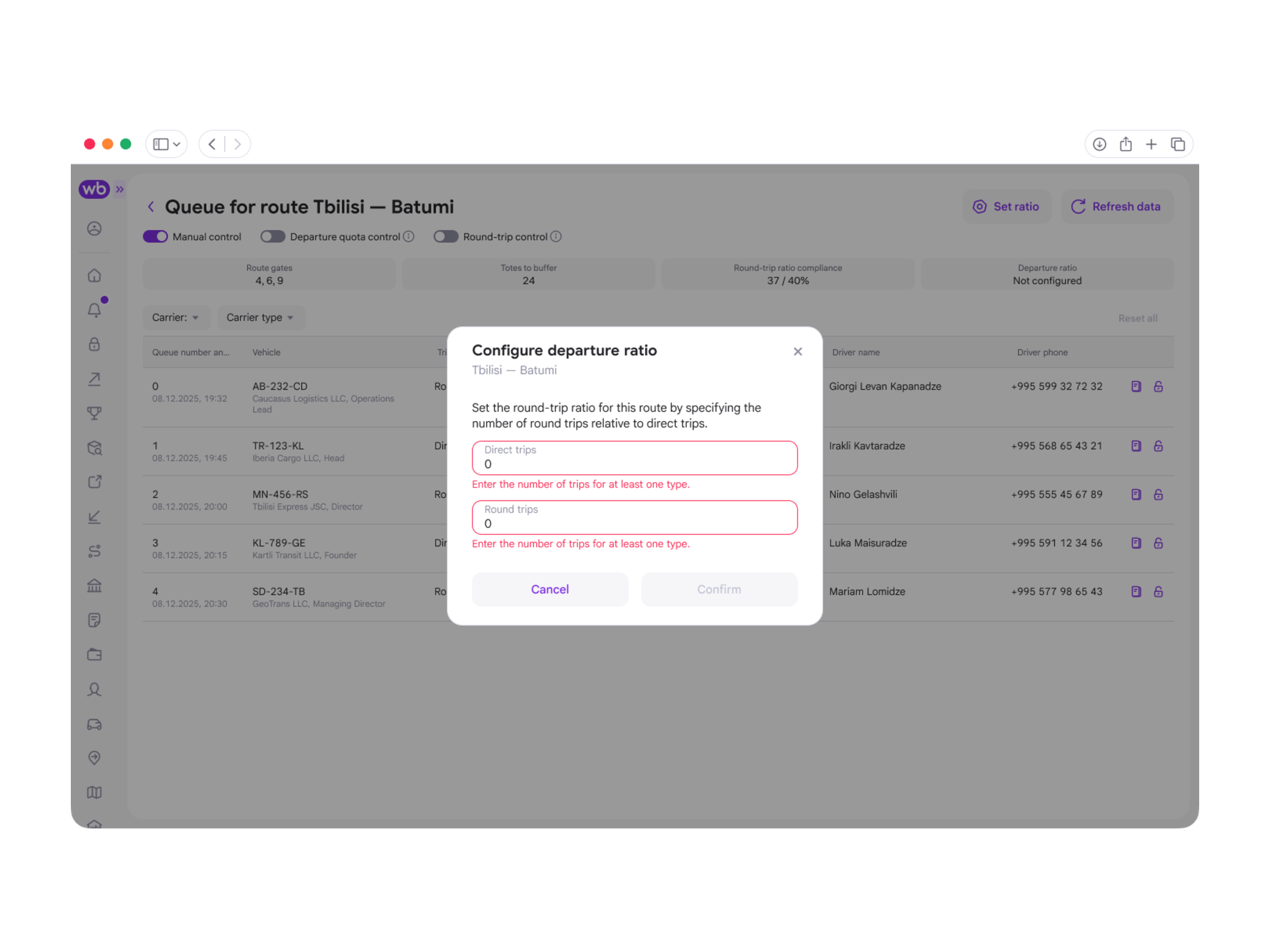1270x952 pixels.
Task: Click the Reset all link
Action: coord(1138,318)
